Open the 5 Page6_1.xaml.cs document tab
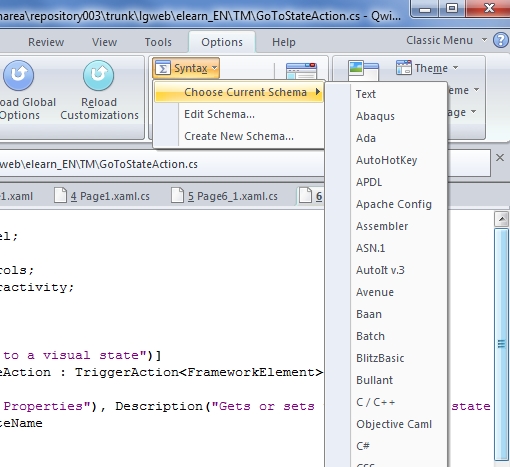Image resolution: width=510 pixels, height=467 pixels. pyautogui.click(x=224, y=196)
